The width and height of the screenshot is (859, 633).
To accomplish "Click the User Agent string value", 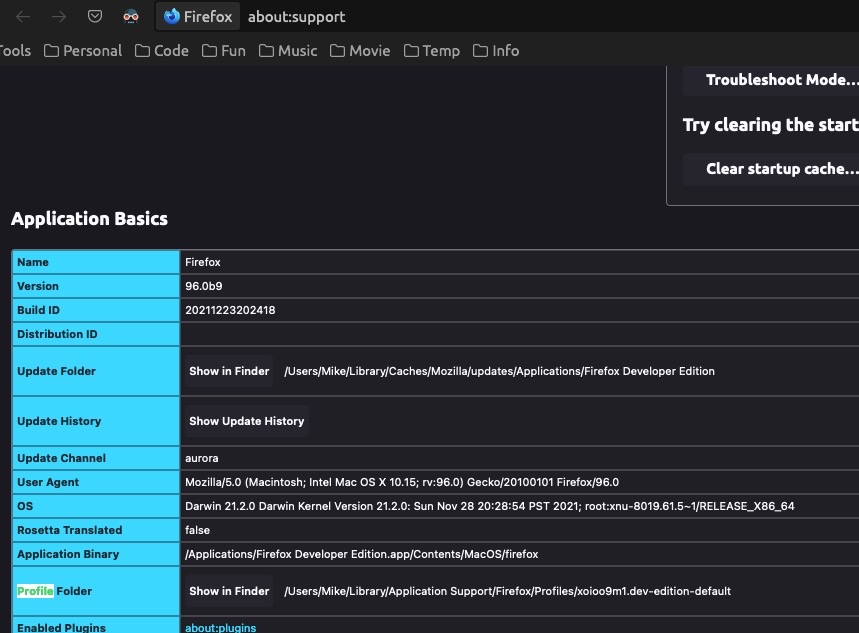I will [x=402, y=482].
